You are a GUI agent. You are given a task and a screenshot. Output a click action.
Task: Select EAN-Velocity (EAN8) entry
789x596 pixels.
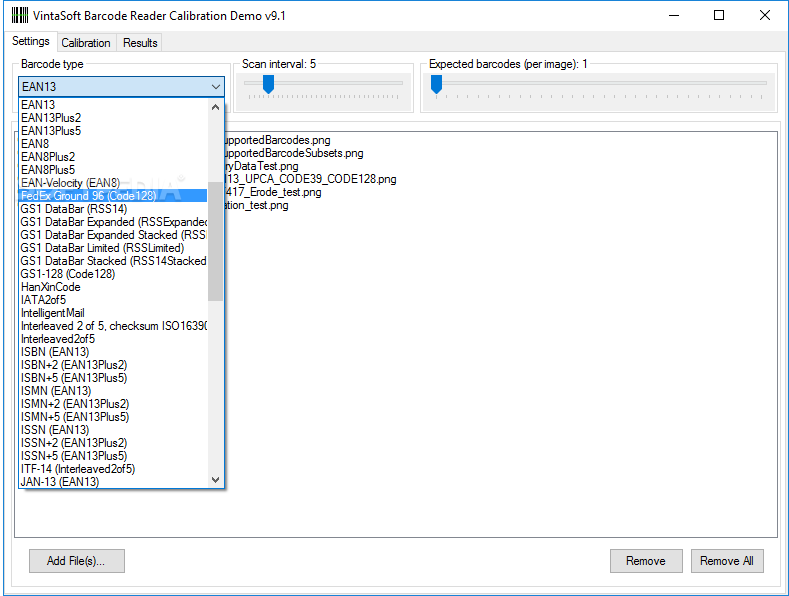(113, 183)
